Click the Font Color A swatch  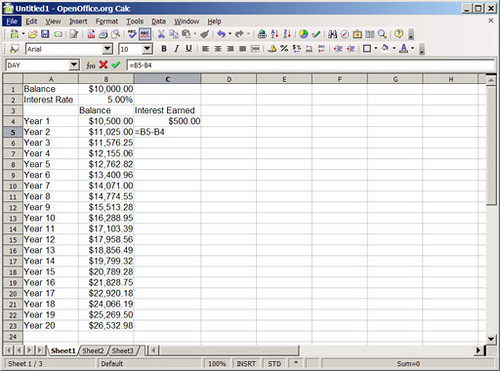403,49
